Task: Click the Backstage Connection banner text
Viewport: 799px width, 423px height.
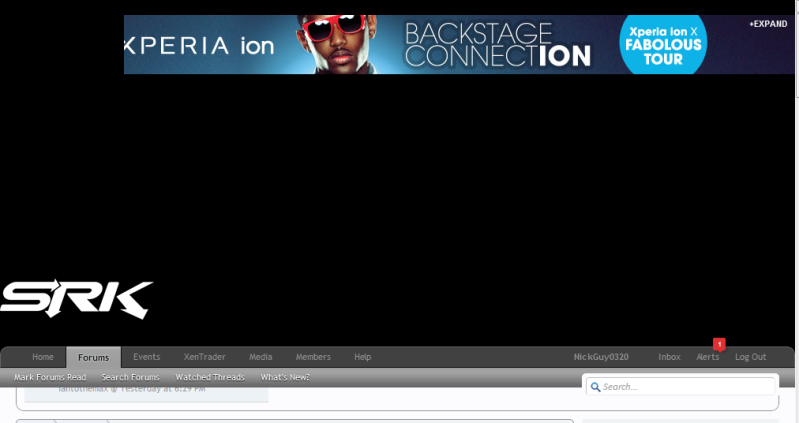Action: pyautogui.click(x=498, y=45)
